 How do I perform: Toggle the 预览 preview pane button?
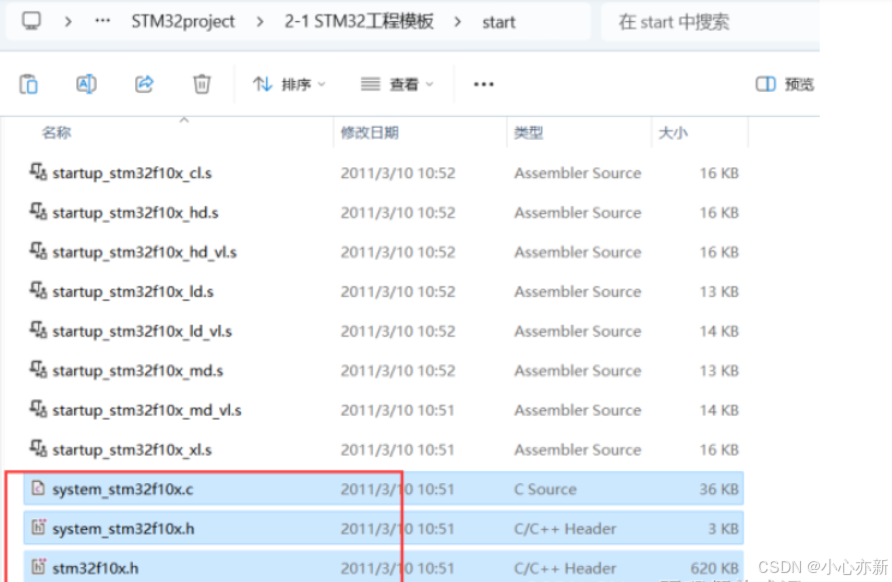point(784,84)
